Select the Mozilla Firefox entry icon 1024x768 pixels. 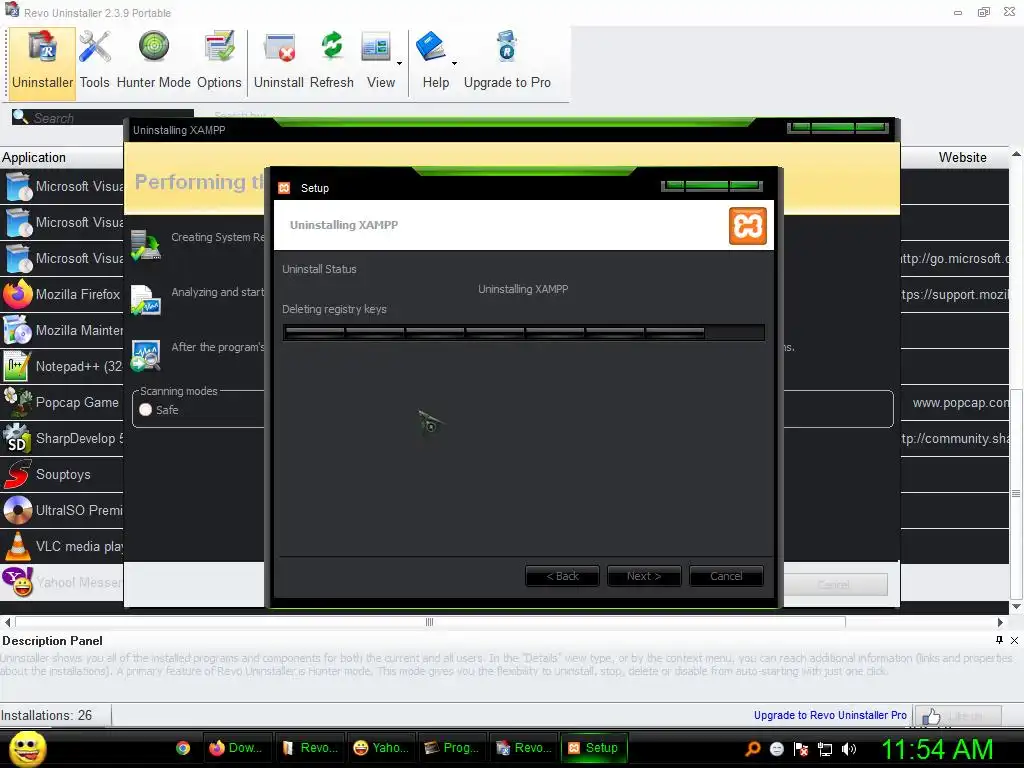pos(18,295)
